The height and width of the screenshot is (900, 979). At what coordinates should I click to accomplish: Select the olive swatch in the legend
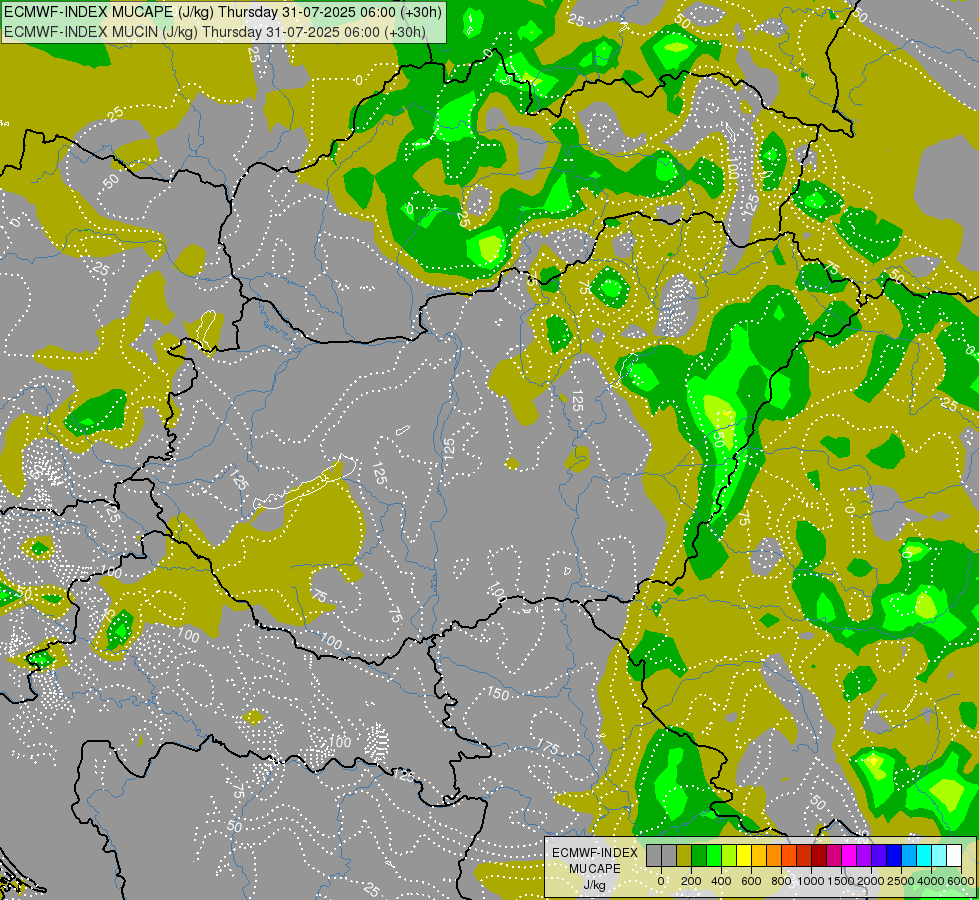point(684,855)
